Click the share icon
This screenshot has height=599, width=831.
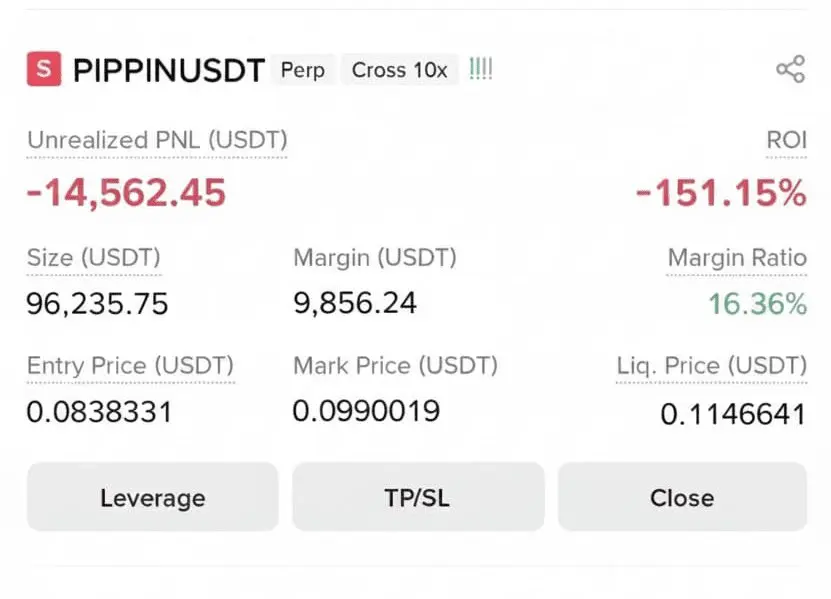[x=790, y=70]
